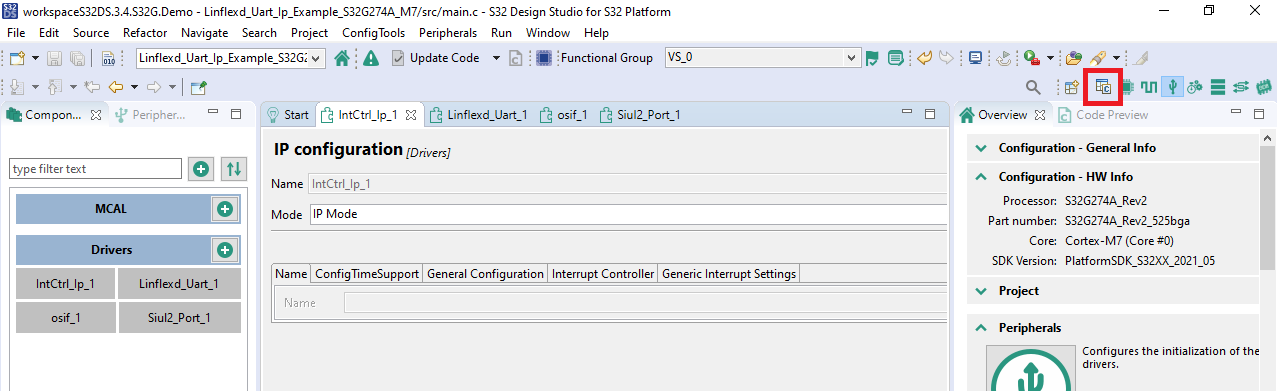The width and height of the screenshot is (1277, 391).
Task: Click the monitor debug configuration icon
Action: pos(976,58)
